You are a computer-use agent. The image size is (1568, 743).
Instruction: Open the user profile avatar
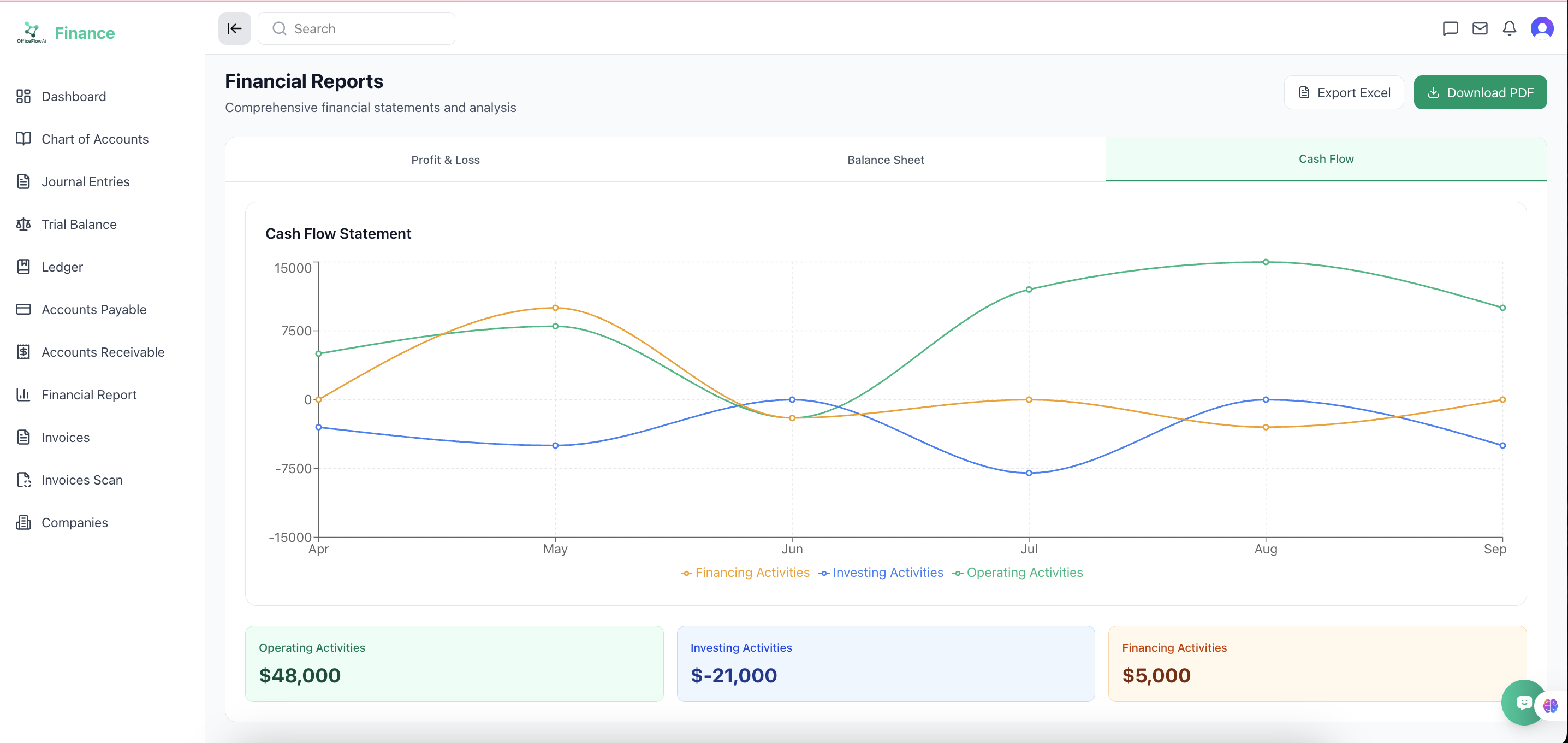tap(1541, 28)
